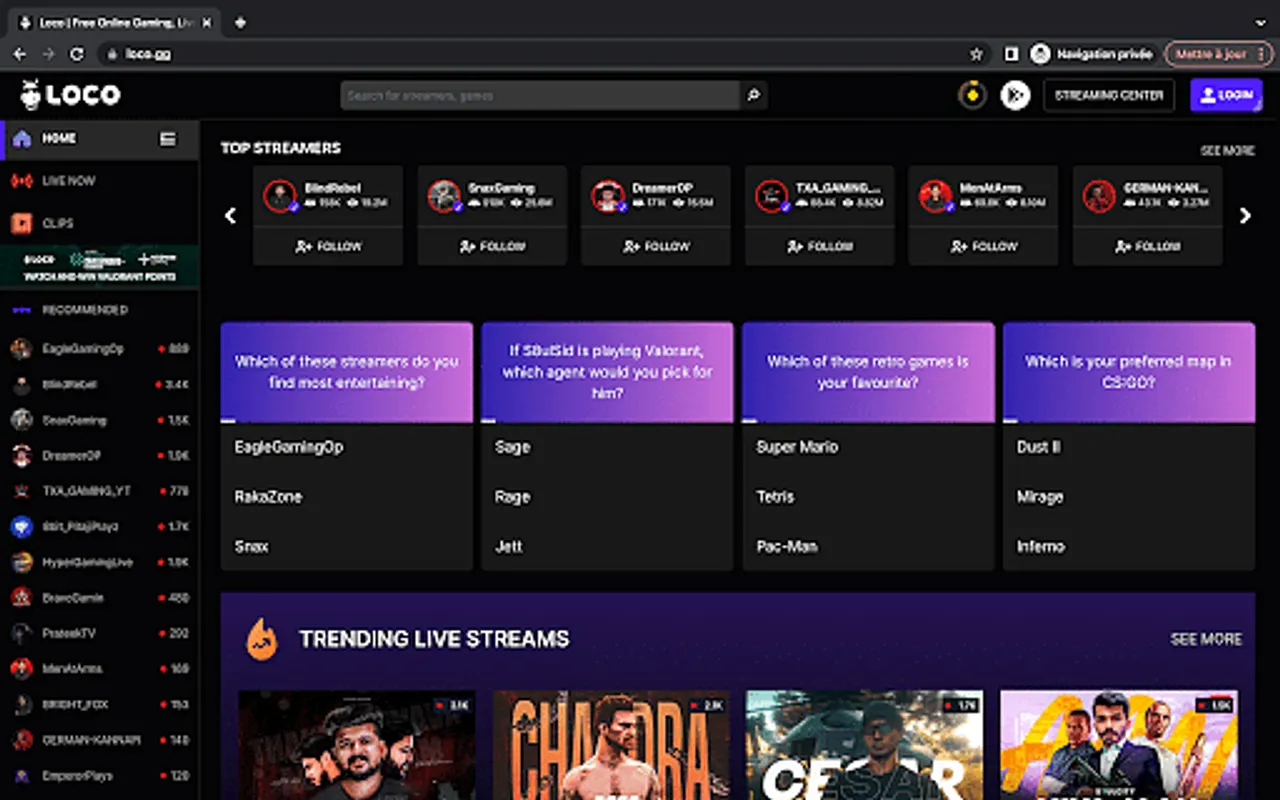Click the Live Now broadcast icon
The width and height of the screenshot is (1280, 800).
(x=22, y=181)
